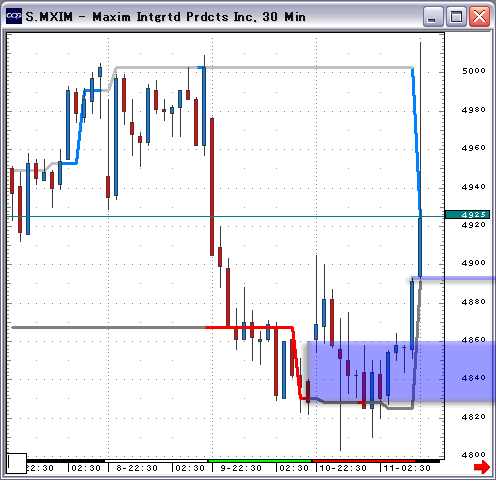Click the 10-22:30 time axis label
Image resolution: width=496 pixels, height=480 pixels.
click(343, 468)
